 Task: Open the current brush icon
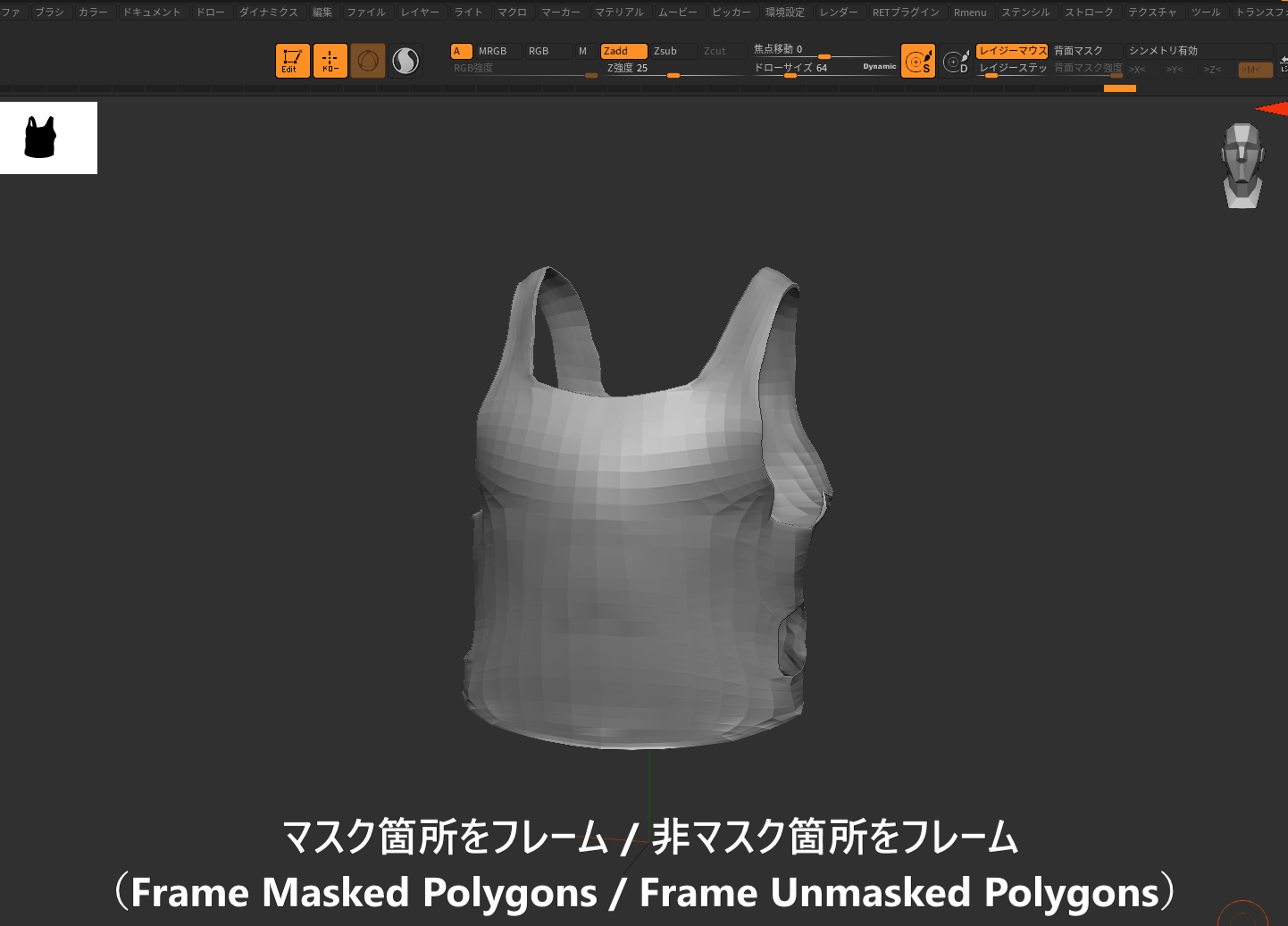(367, 60)
